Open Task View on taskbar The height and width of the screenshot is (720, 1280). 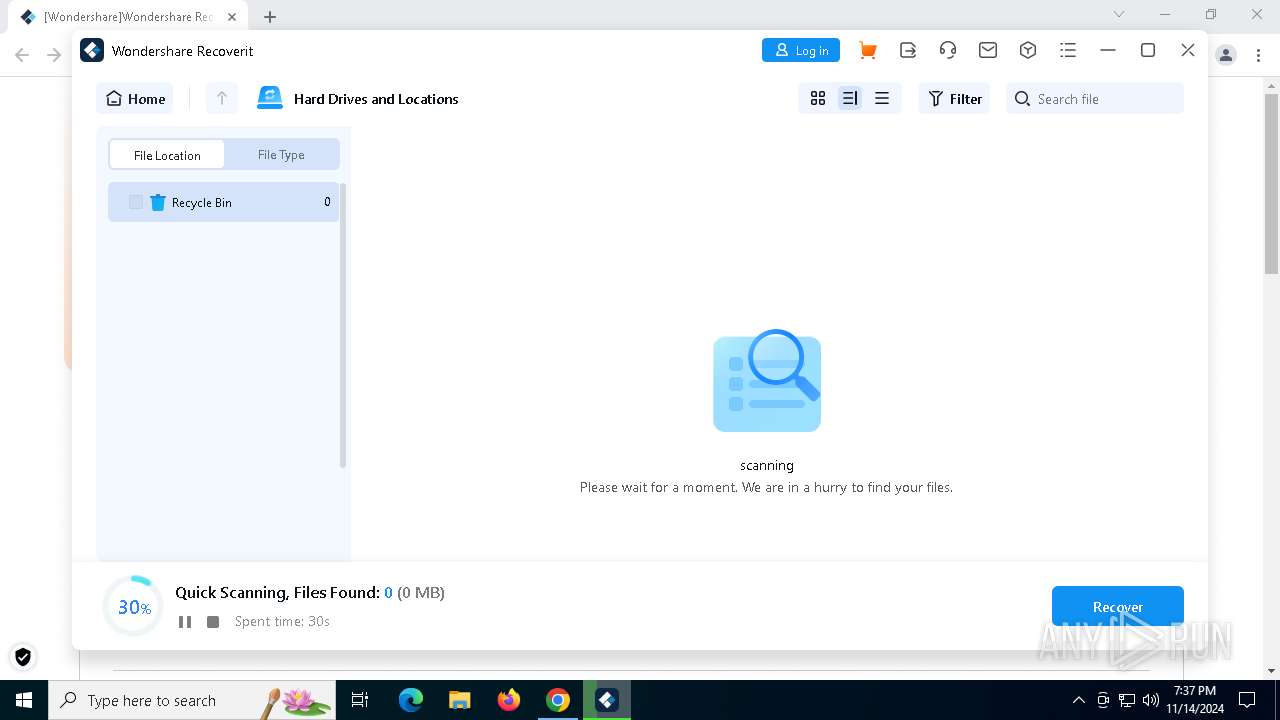360,700
